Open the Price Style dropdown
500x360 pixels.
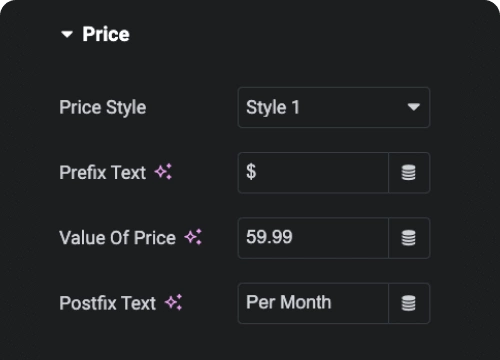click(334, 107)
